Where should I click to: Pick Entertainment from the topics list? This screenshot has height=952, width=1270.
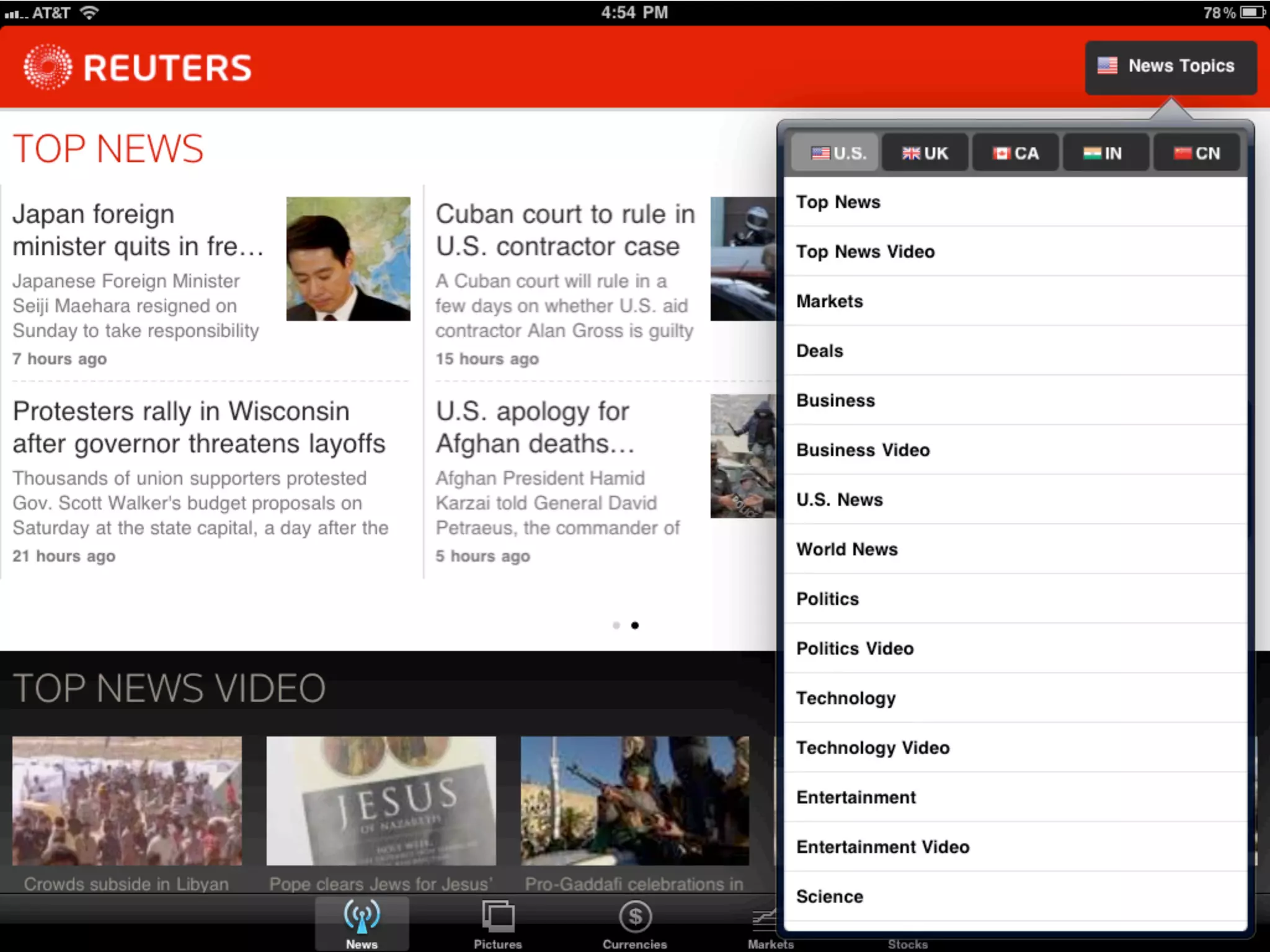[x=856, y=797]
